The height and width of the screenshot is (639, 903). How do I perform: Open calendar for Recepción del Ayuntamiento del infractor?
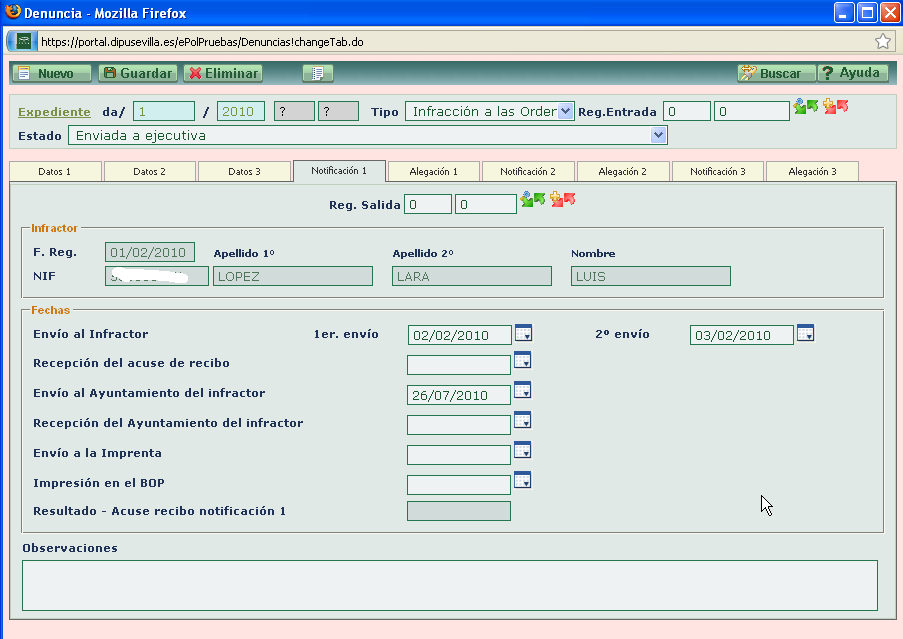(523, 420)
